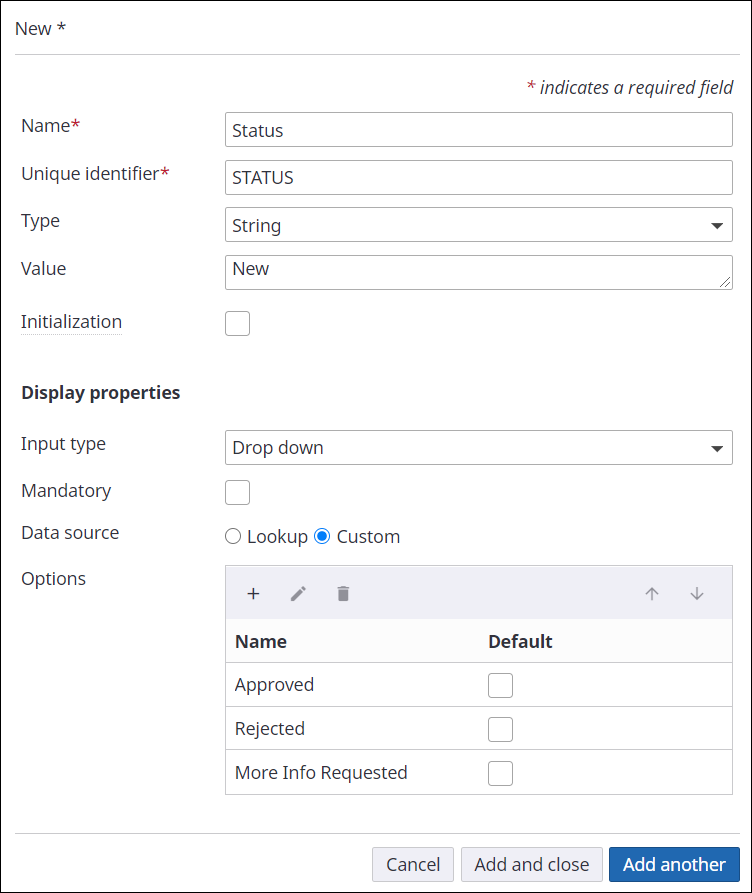Viewport: 752px width, 893px height.
Task: Click inside the Name field showing Status
Action: [478, 129]
